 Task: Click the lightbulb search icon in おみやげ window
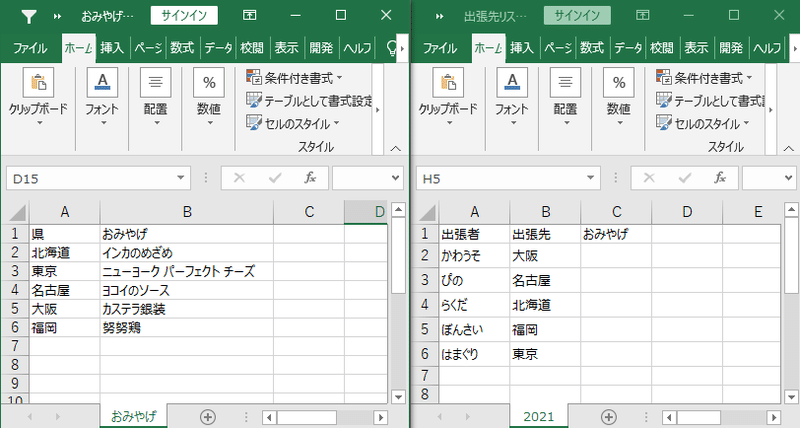pos(391,48)
